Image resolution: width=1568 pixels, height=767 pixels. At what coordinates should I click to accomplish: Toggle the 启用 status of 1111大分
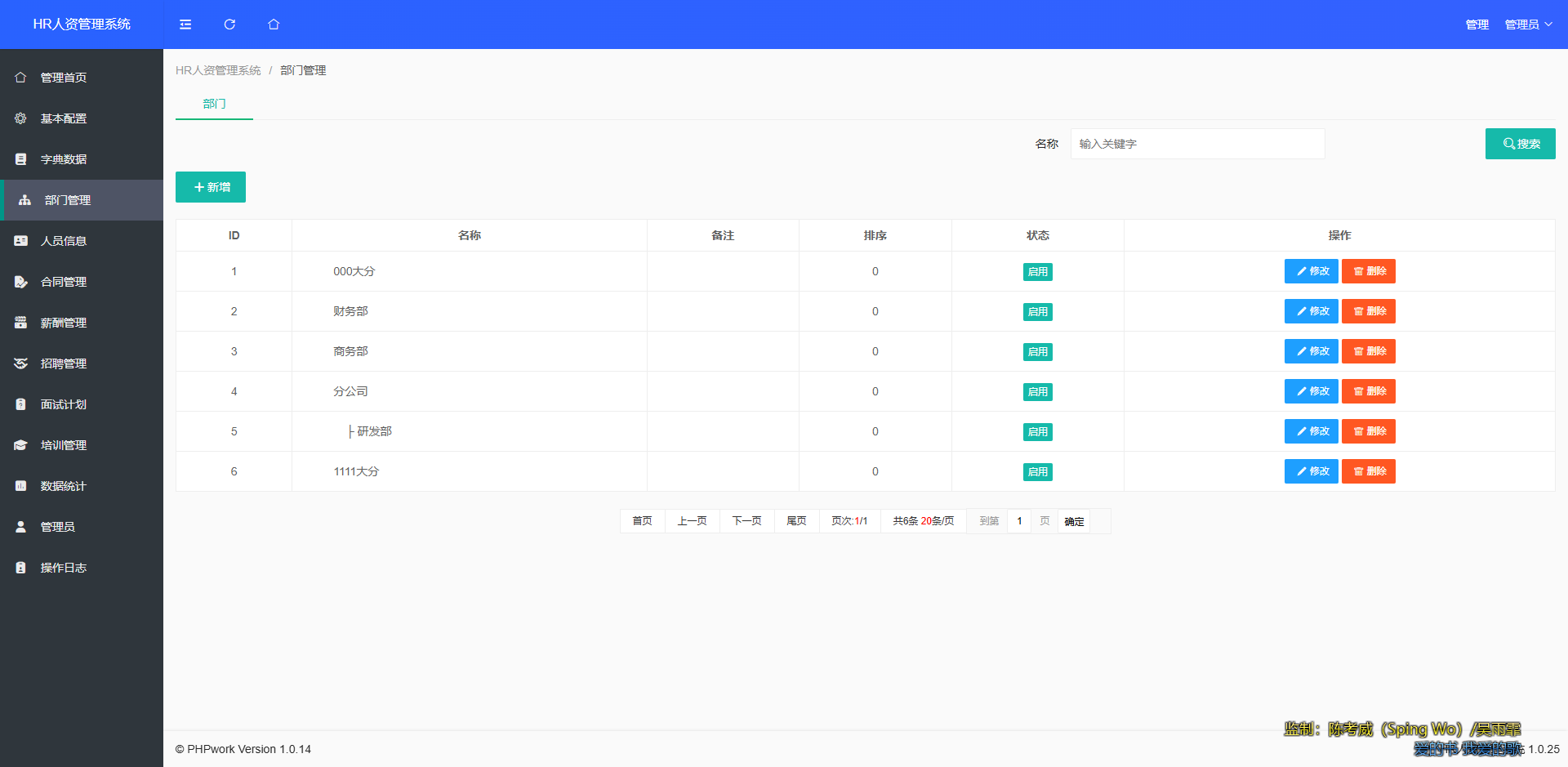1037,472
